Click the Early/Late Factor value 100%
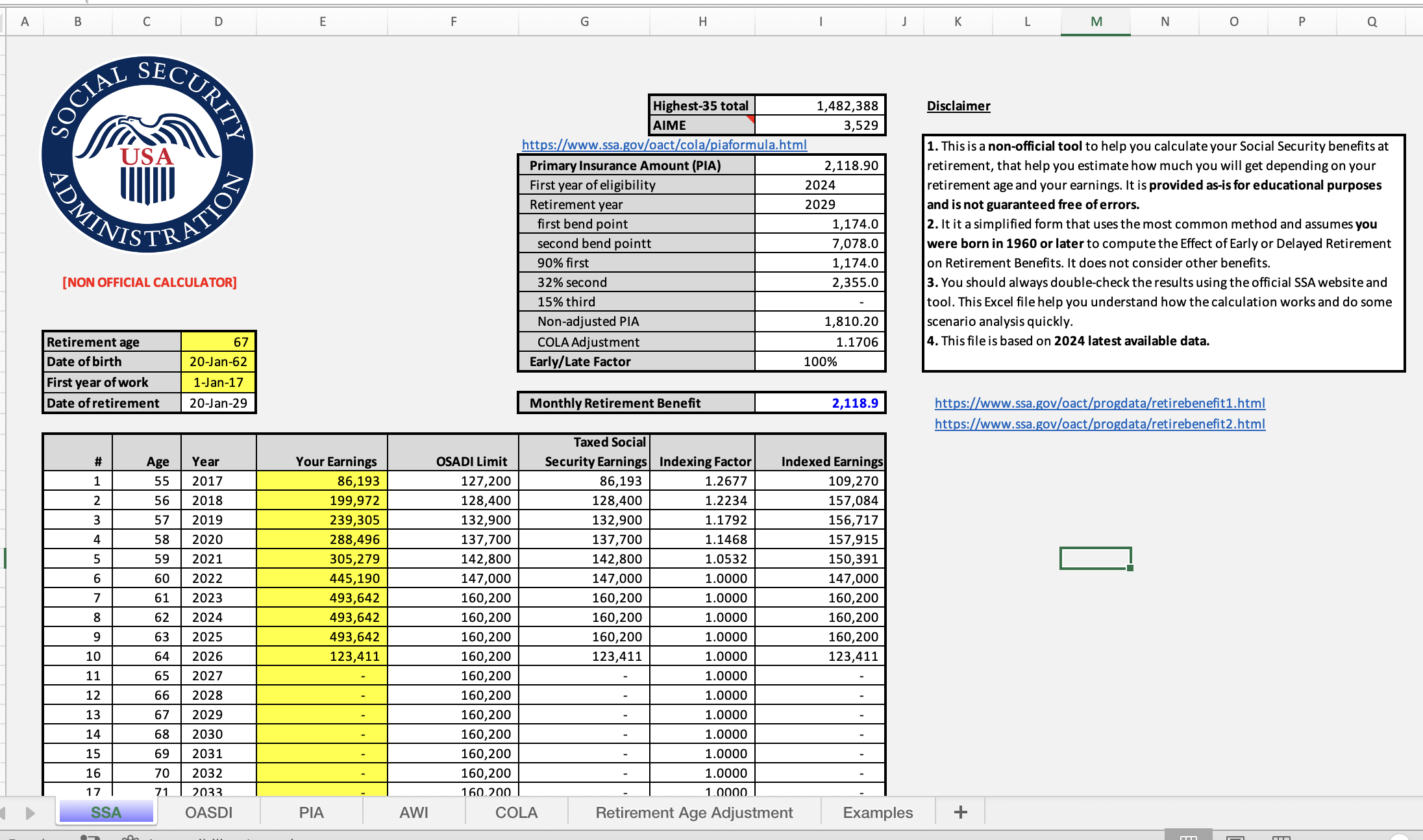1423x840 pixels. click(820, 362)
